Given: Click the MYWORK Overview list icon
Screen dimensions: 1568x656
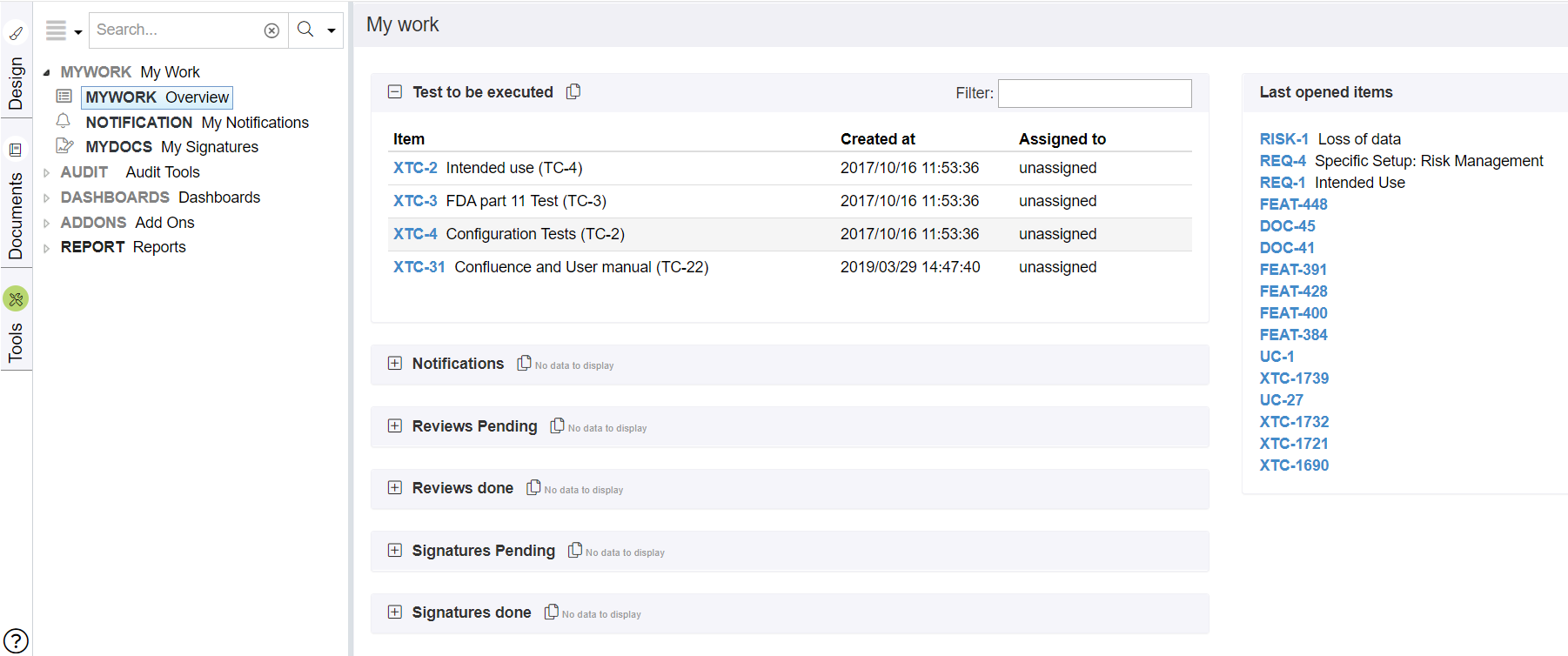Looking at the screenshot, I should [x=64, y=97].
